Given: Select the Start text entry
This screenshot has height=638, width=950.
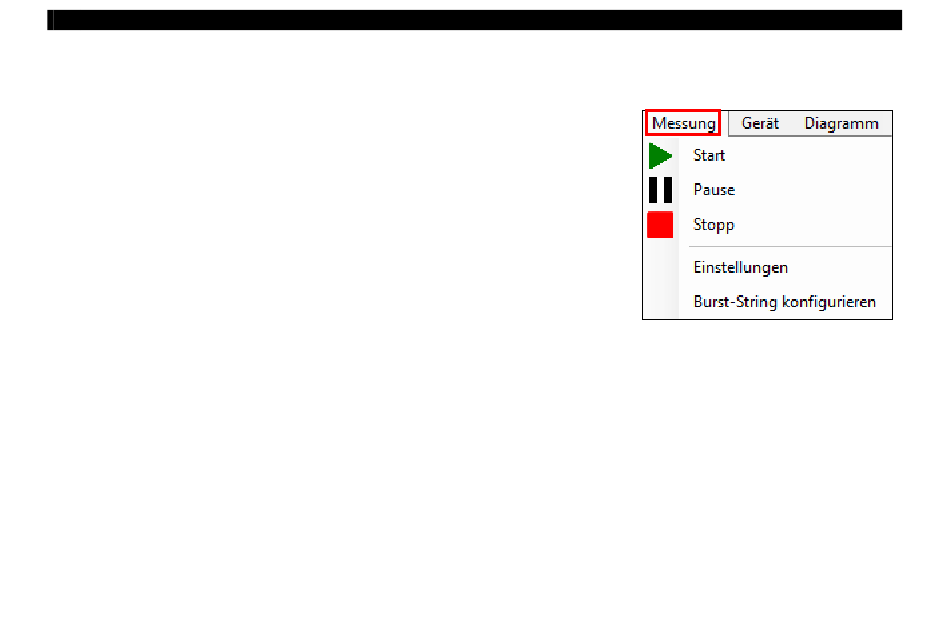Looking at the screenshot, I should click(x=709, y=156).
